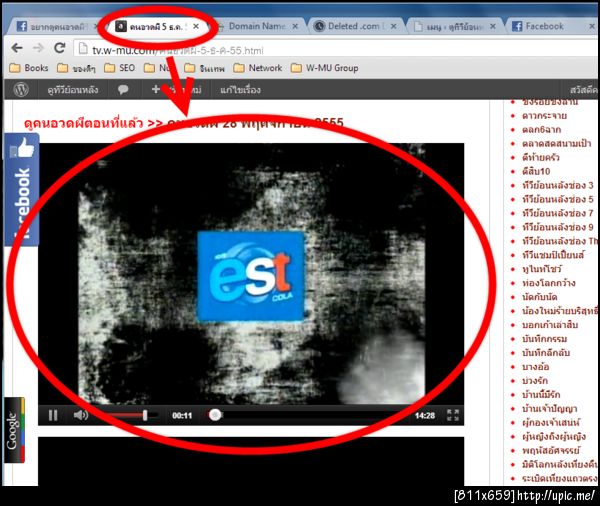Open sidebar link ทีวีย้อนหลังช่อง 3
Viewport: 600px width, 506px height.
pyautogui.click(x=558, y=185)
